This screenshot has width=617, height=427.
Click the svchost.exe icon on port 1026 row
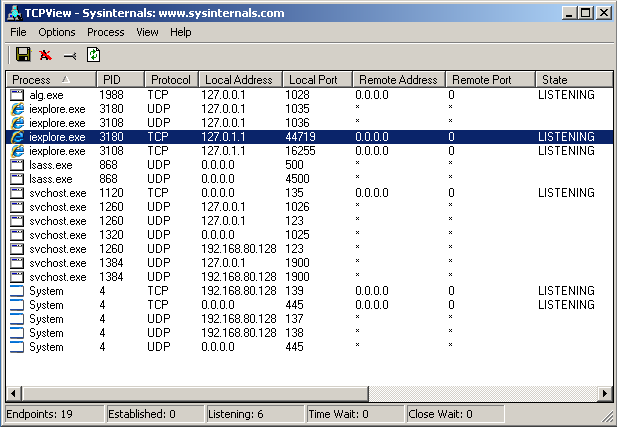click(x=17, y=207)
